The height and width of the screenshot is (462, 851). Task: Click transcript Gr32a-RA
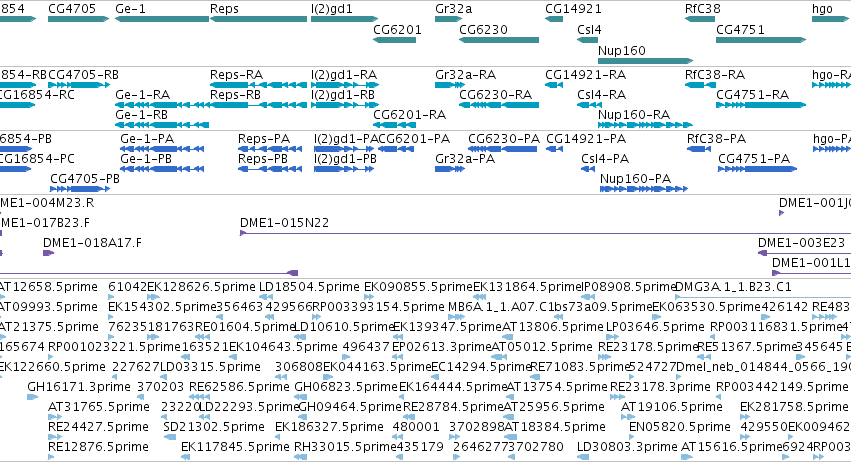click(x=450, y=85)
